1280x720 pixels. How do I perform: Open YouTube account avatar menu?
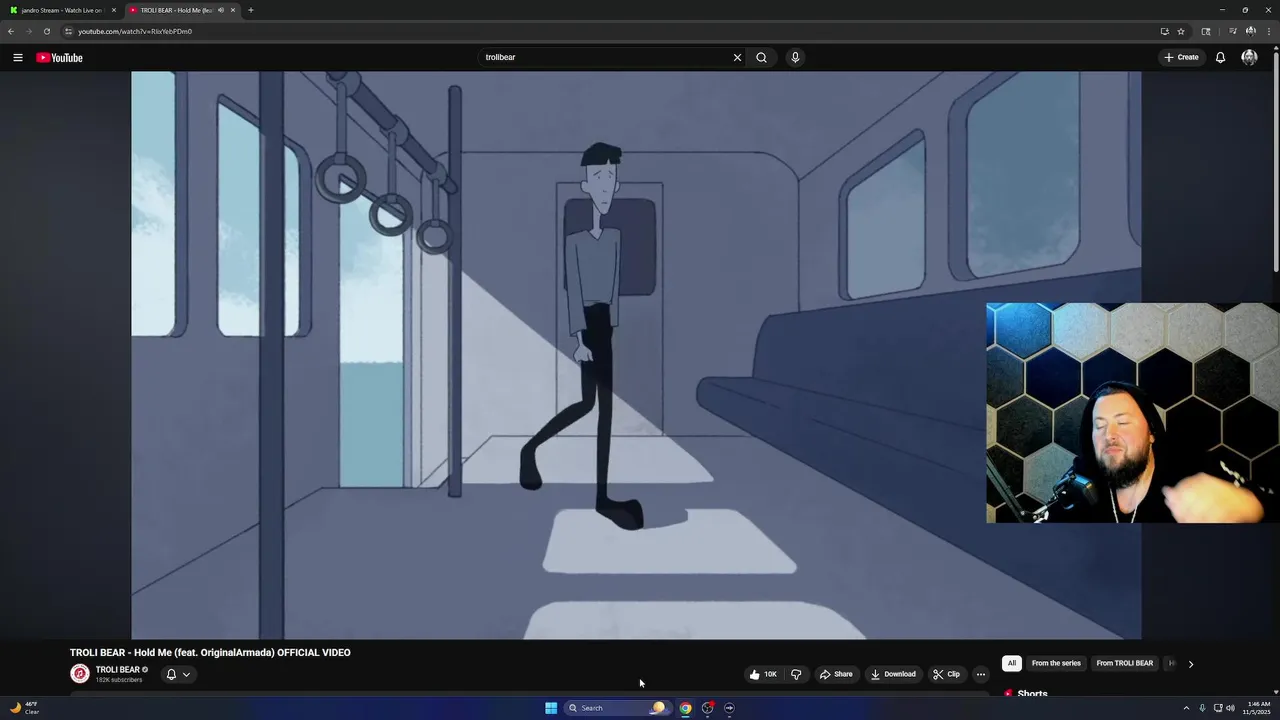1249,57
